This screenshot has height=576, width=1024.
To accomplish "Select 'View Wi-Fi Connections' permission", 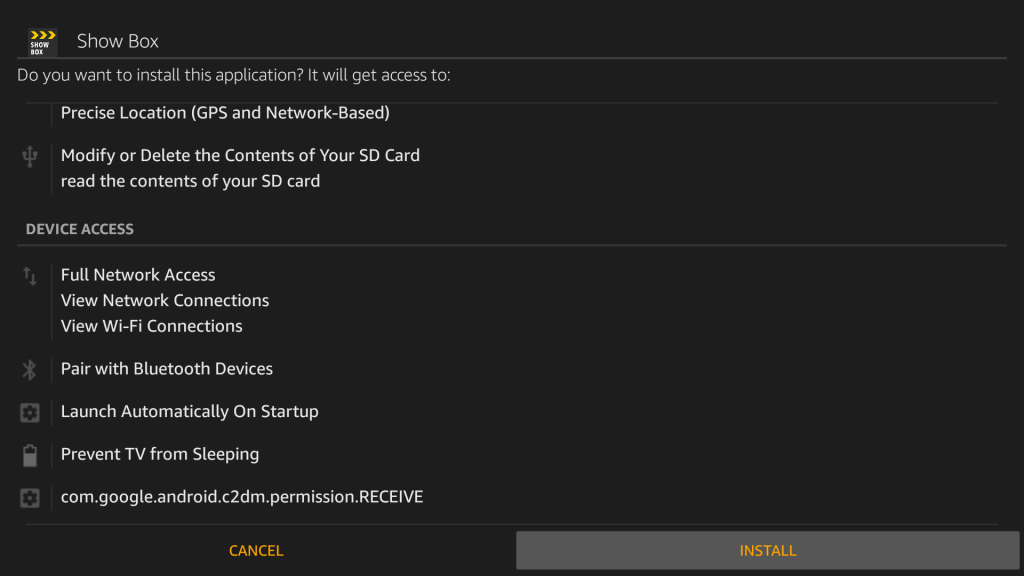I will [x=152, y=326].
